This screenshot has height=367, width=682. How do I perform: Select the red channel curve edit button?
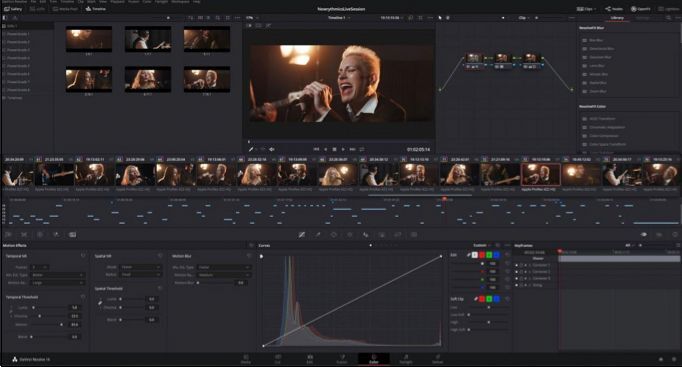point(481,255)
